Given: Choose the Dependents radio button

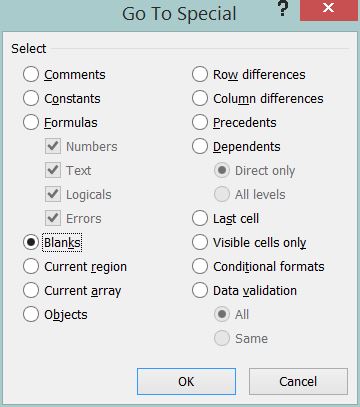Looking at the screenshot, I should 200,146.
